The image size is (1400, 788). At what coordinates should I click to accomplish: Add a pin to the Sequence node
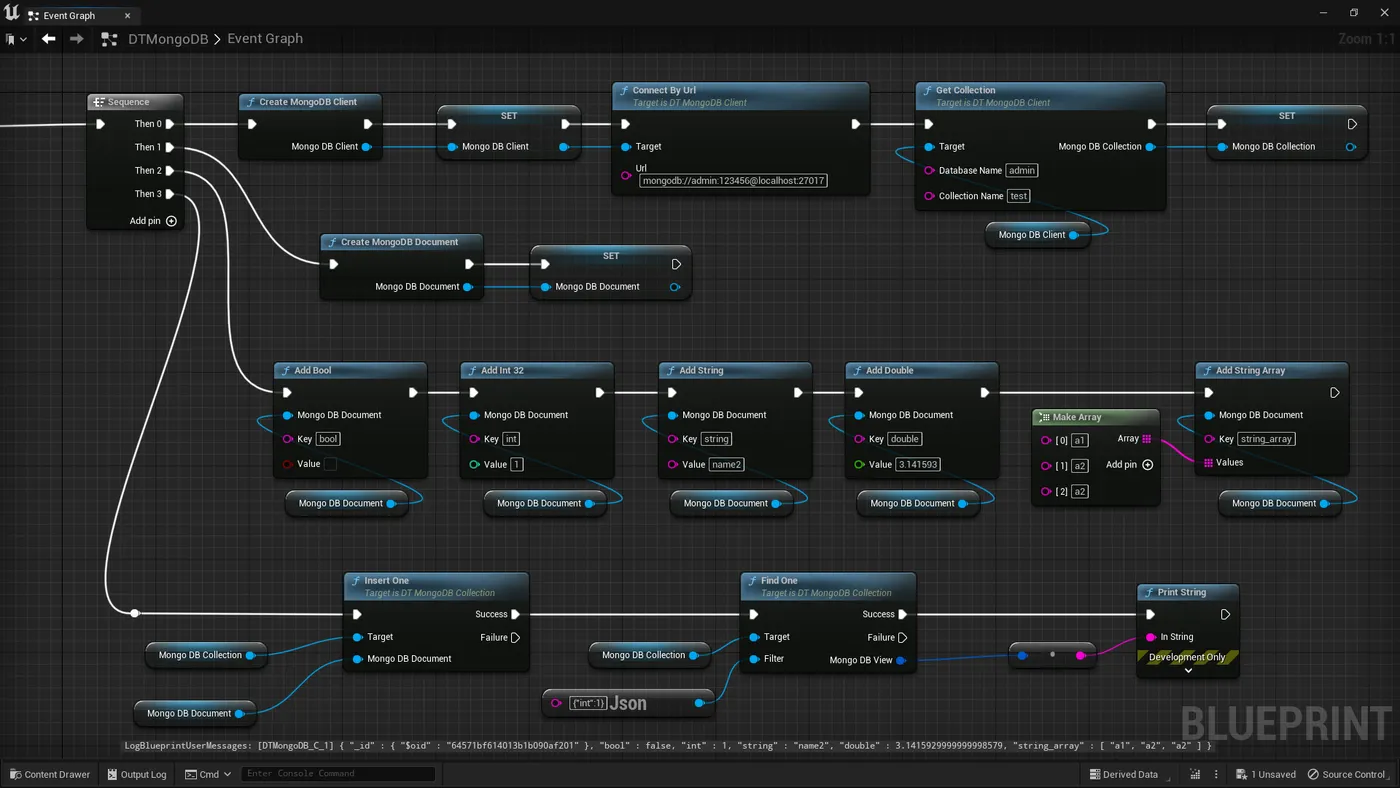153,221
